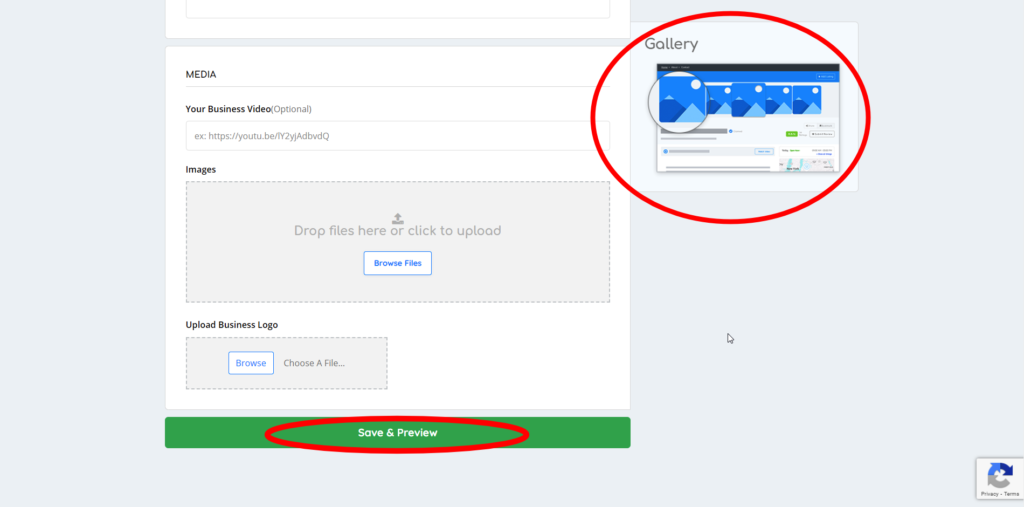
Task: Focus the Your Business Video URL field
Action: coord(397,136)
